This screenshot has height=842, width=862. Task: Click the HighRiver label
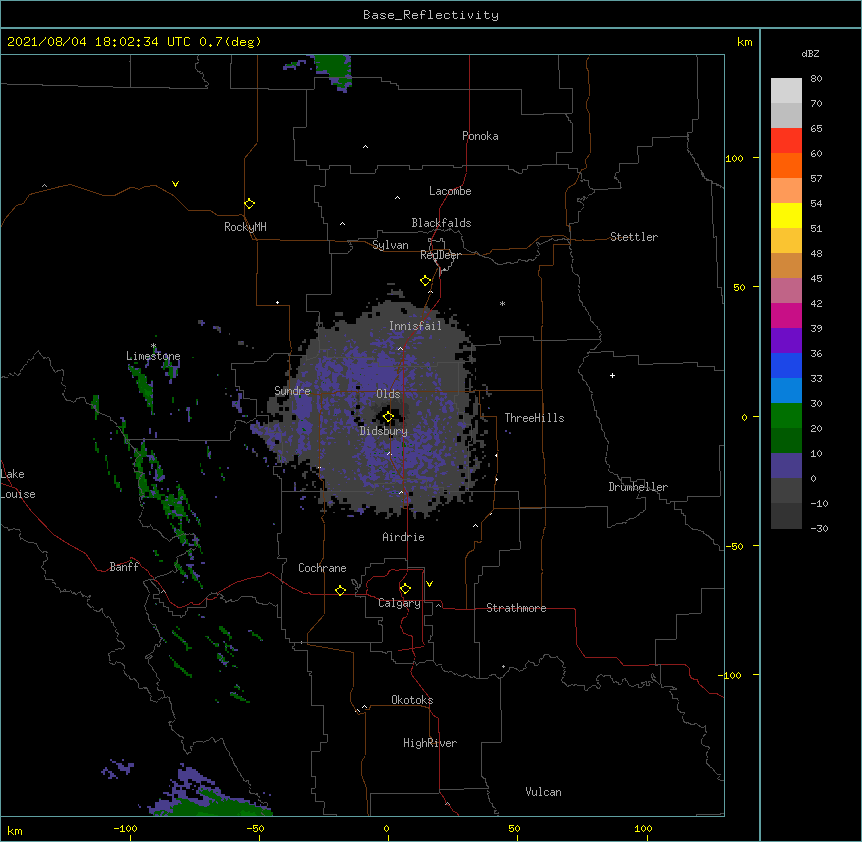(x=430, y=743)
